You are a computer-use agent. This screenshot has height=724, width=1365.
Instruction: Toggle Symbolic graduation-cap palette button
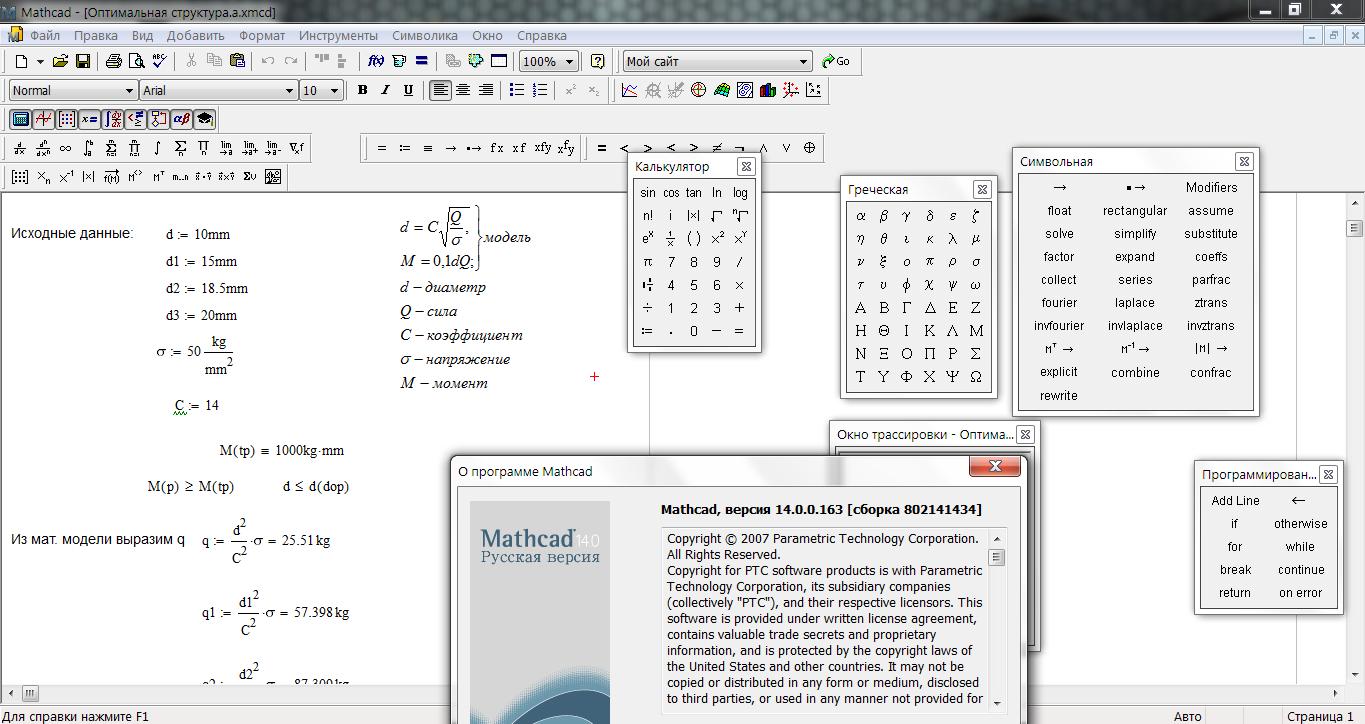tap(204, 119)
